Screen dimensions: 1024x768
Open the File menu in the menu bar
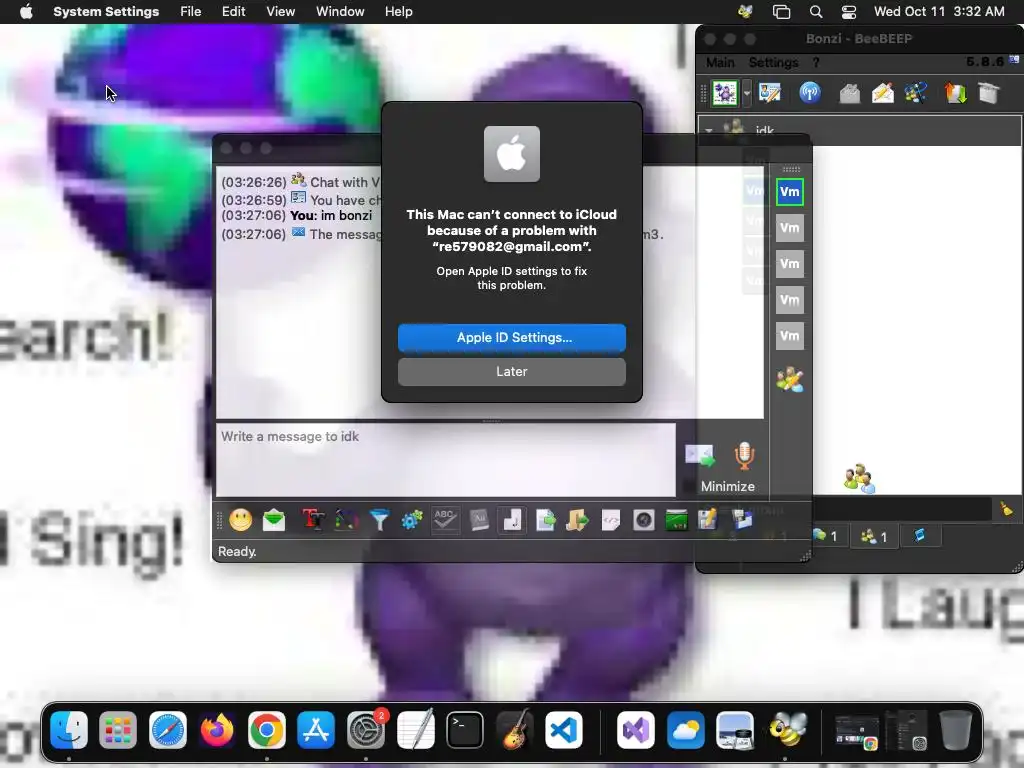point(191,12)
